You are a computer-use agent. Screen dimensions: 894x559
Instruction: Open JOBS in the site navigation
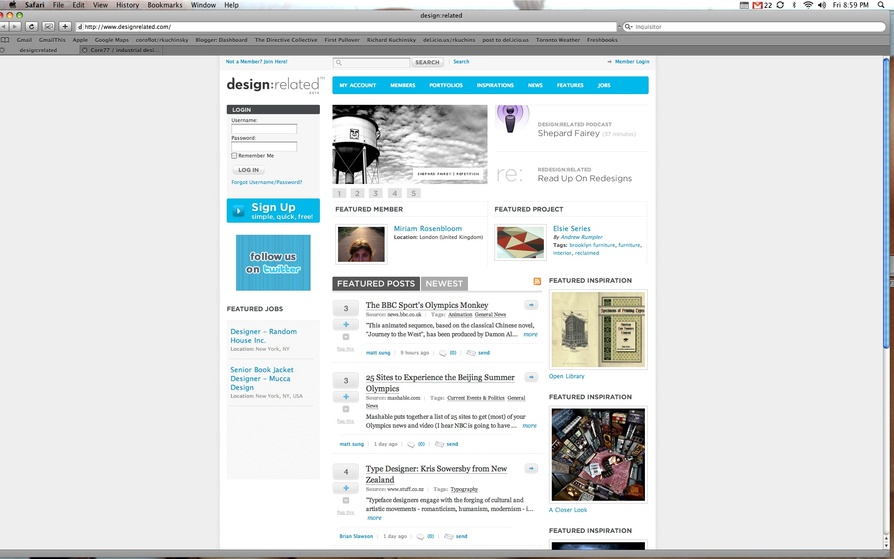pos(604,85)
